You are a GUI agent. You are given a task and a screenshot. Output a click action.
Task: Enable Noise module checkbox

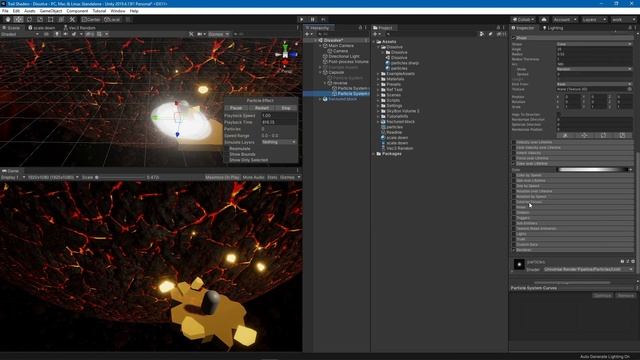[514, 207]
